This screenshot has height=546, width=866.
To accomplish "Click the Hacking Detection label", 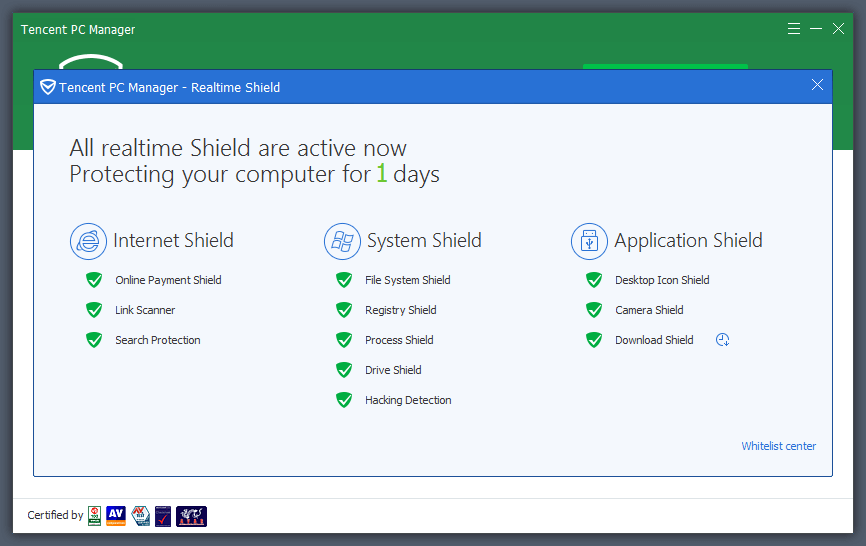I will coord(408,400).
